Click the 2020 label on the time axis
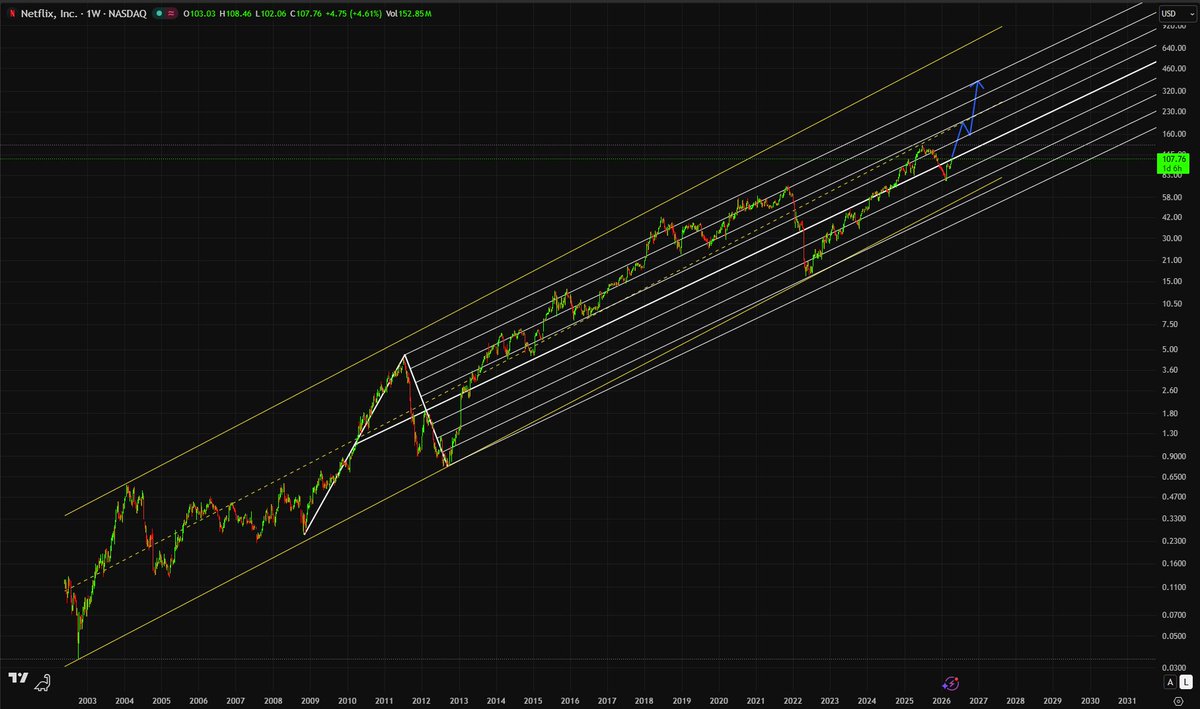1200x709 pixels. (x=718, y=702)
